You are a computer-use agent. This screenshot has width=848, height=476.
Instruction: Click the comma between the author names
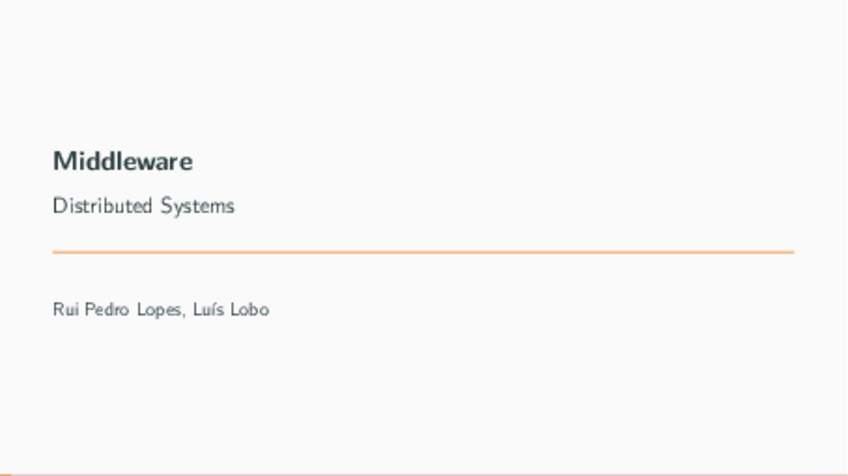pos(183,315)
